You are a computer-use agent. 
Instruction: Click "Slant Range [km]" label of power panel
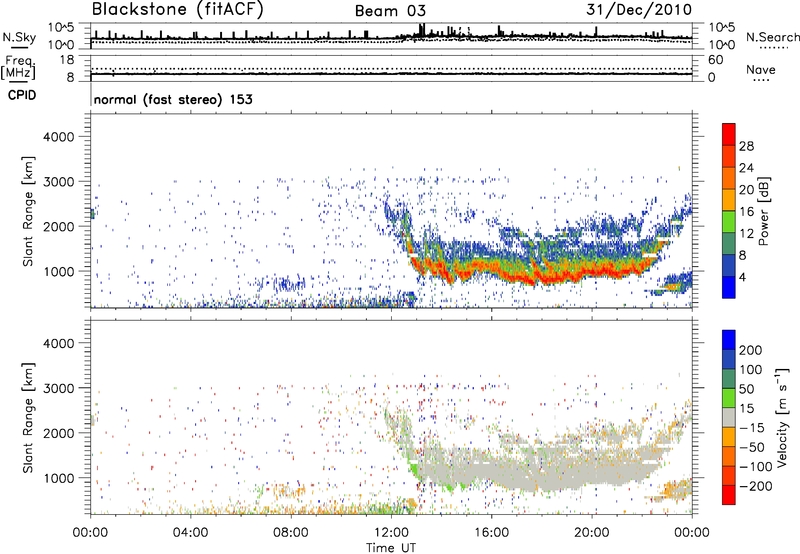[x=28, y=211]
